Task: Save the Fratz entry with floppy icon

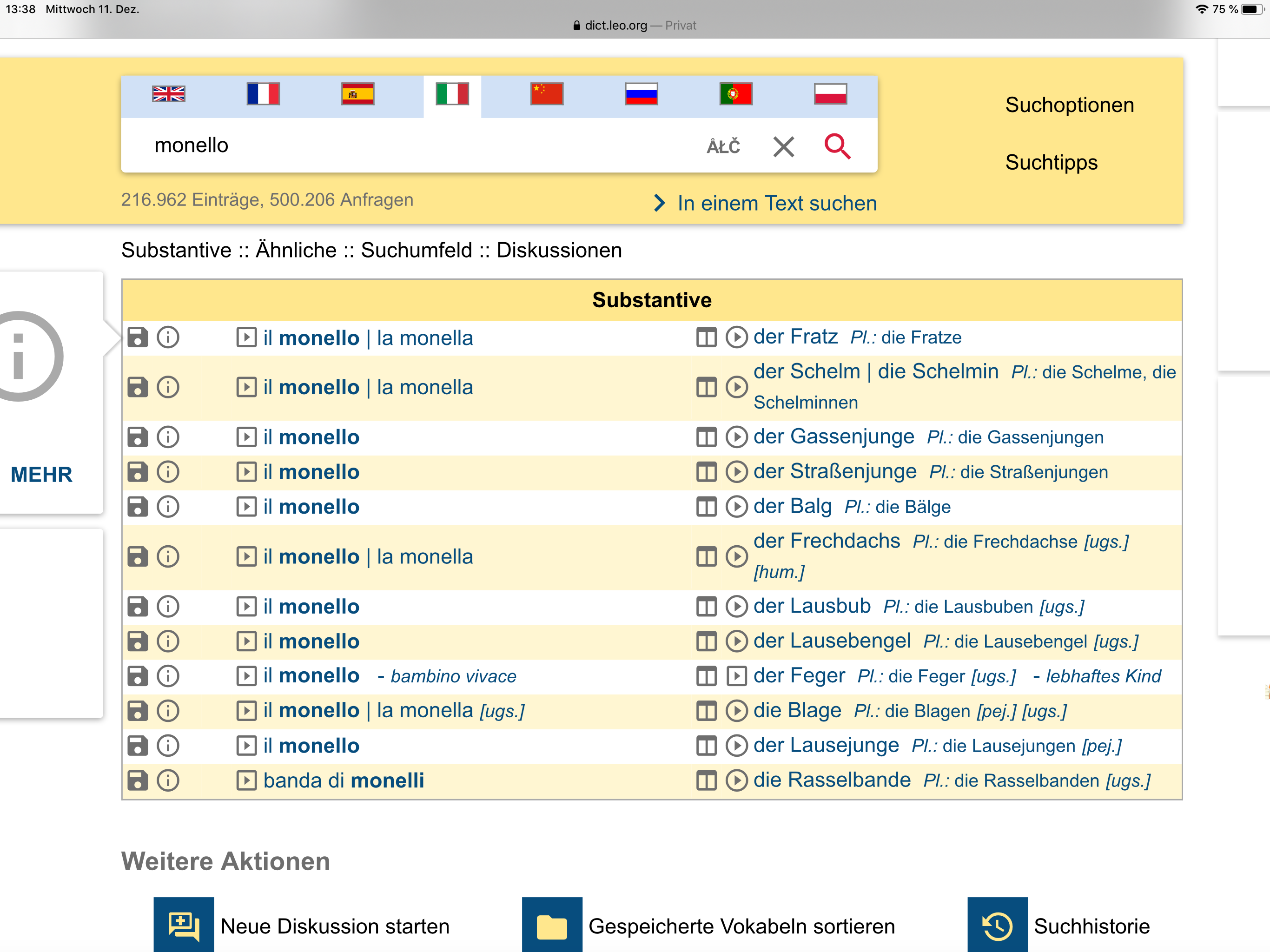Action: pyautogui.click(x=137, y=337)
